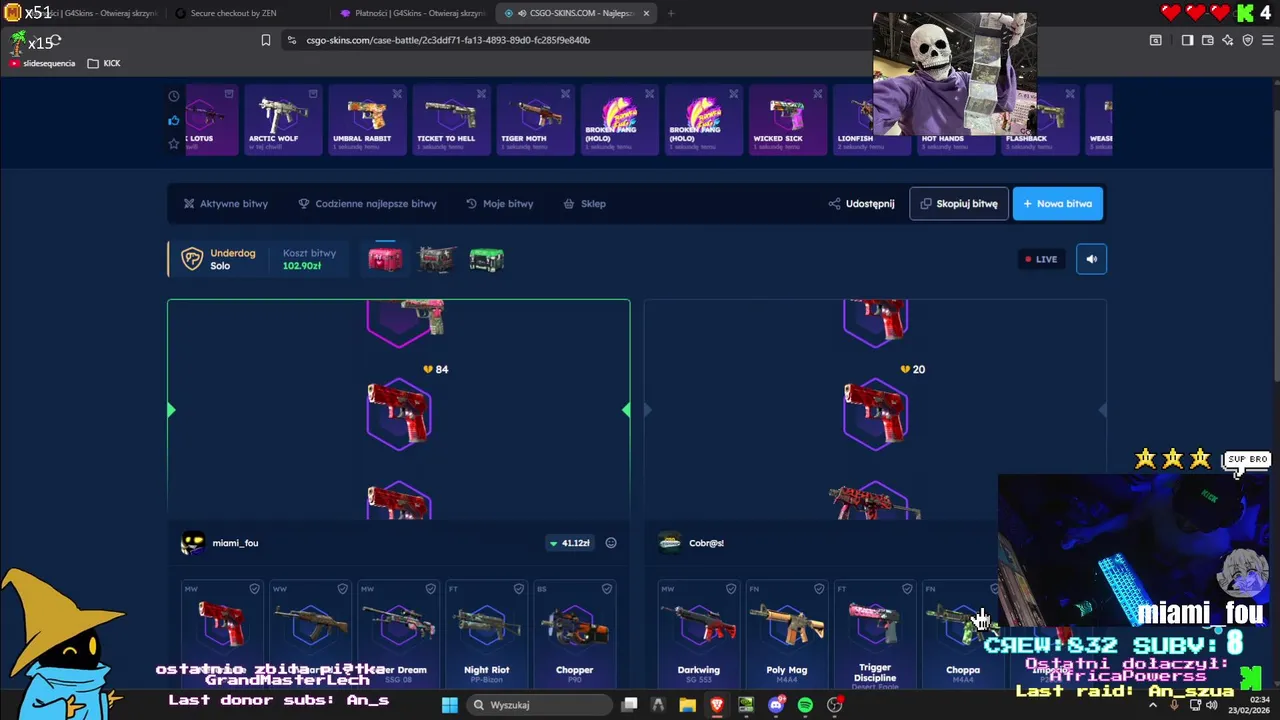Start a new battle with Nowa bitwa
This screenshot has height=720, width=1280.
[x=1057, y=203]
